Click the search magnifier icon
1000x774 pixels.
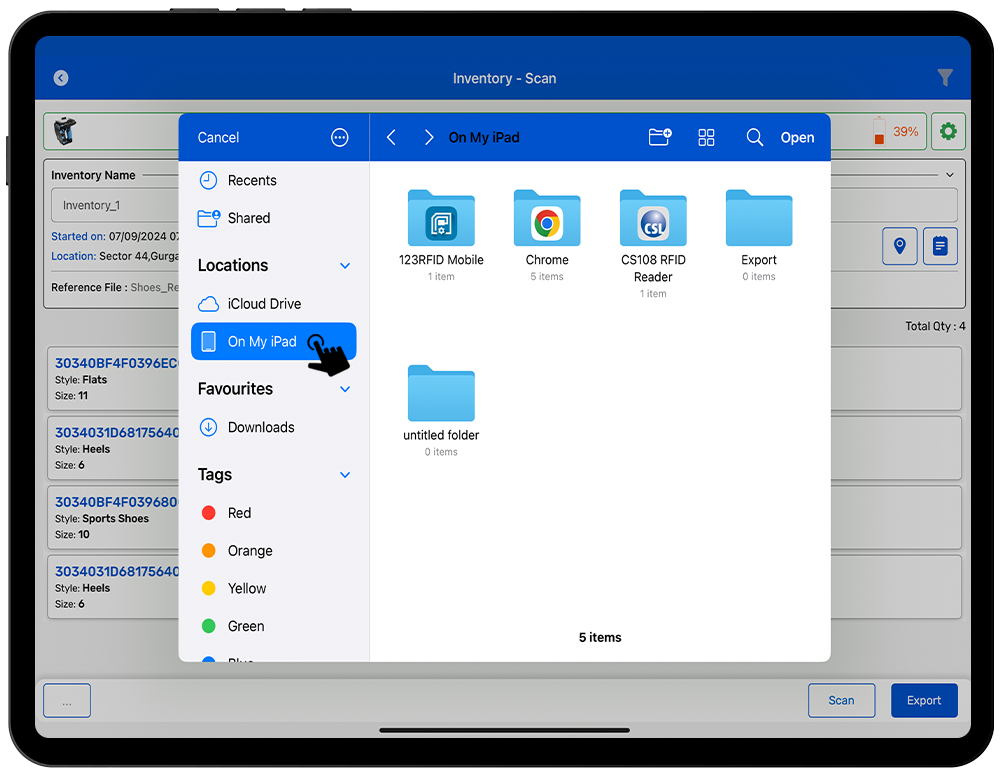[755, 138]
